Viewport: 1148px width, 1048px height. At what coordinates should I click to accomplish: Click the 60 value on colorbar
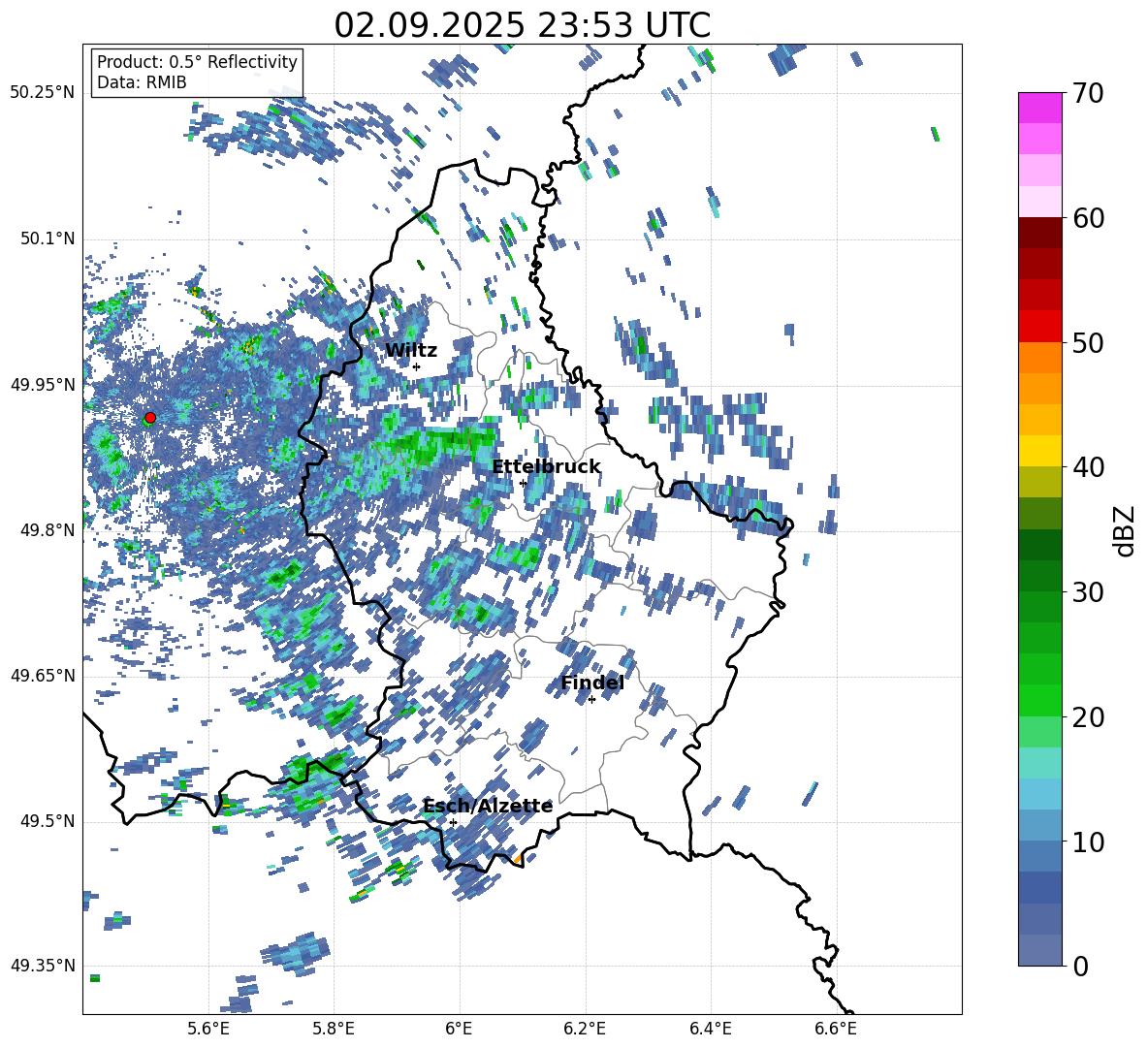point(1088,218)
